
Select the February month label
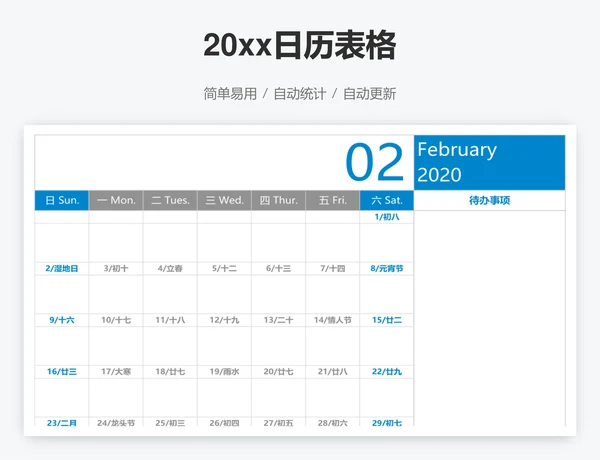457,150
